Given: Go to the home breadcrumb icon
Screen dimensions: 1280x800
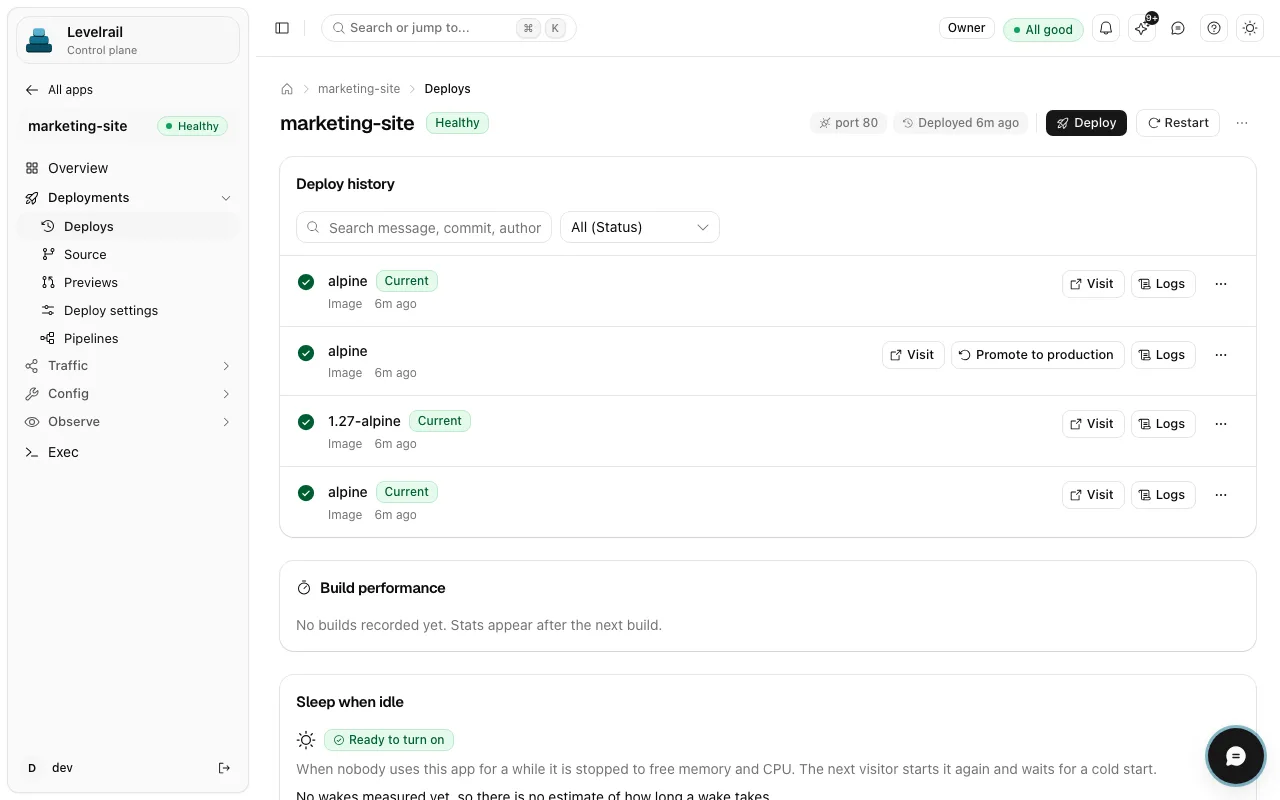Looking at the screenshot, I should pyautogui.click(x=287, y=89).
